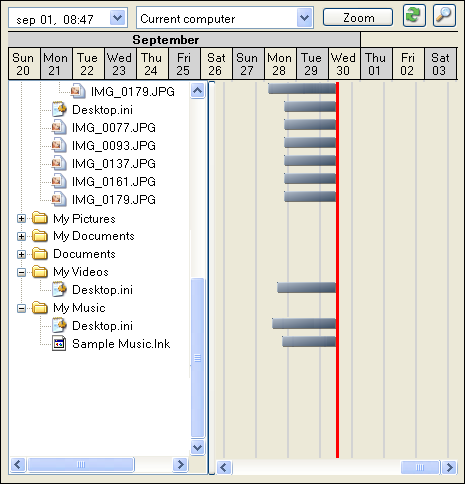
Task: Select the Mon 28 day header
Action: [280, 64]
